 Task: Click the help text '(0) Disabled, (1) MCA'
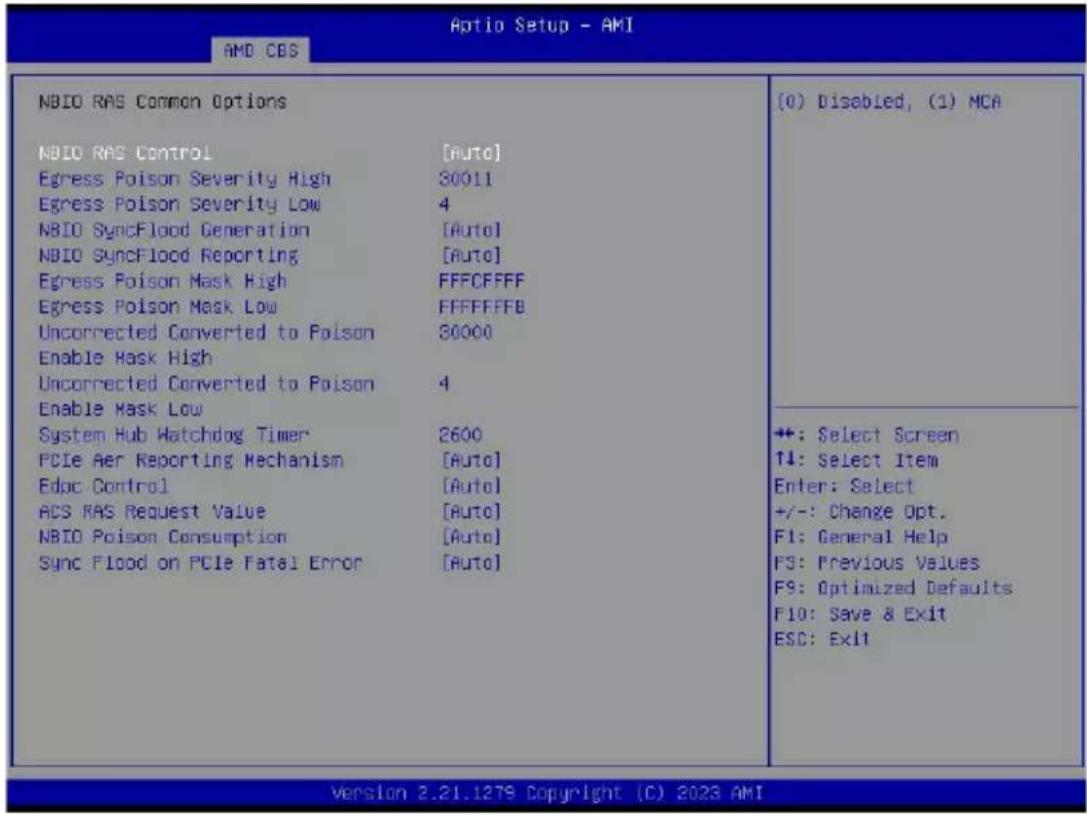point(889,103)
